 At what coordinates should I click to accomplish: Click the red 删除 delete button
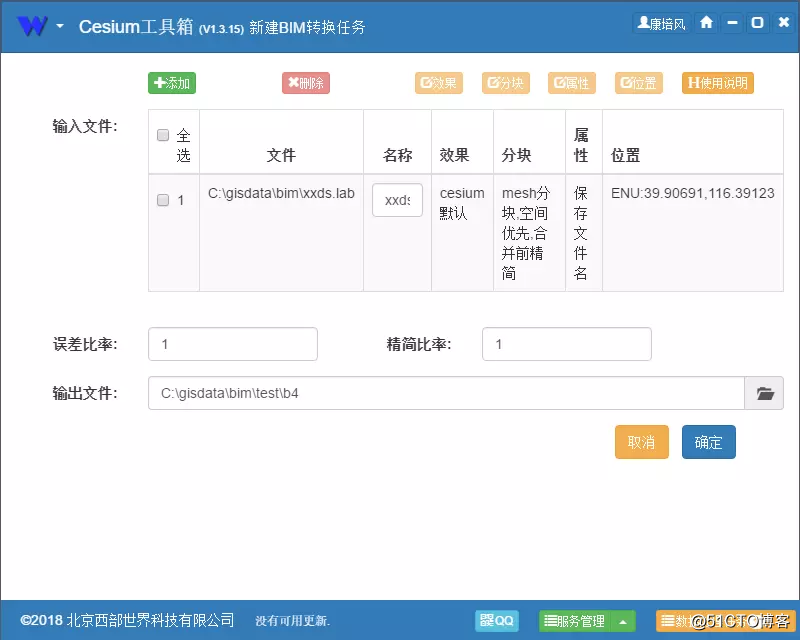pyautogui.click(x=306, y=83)
